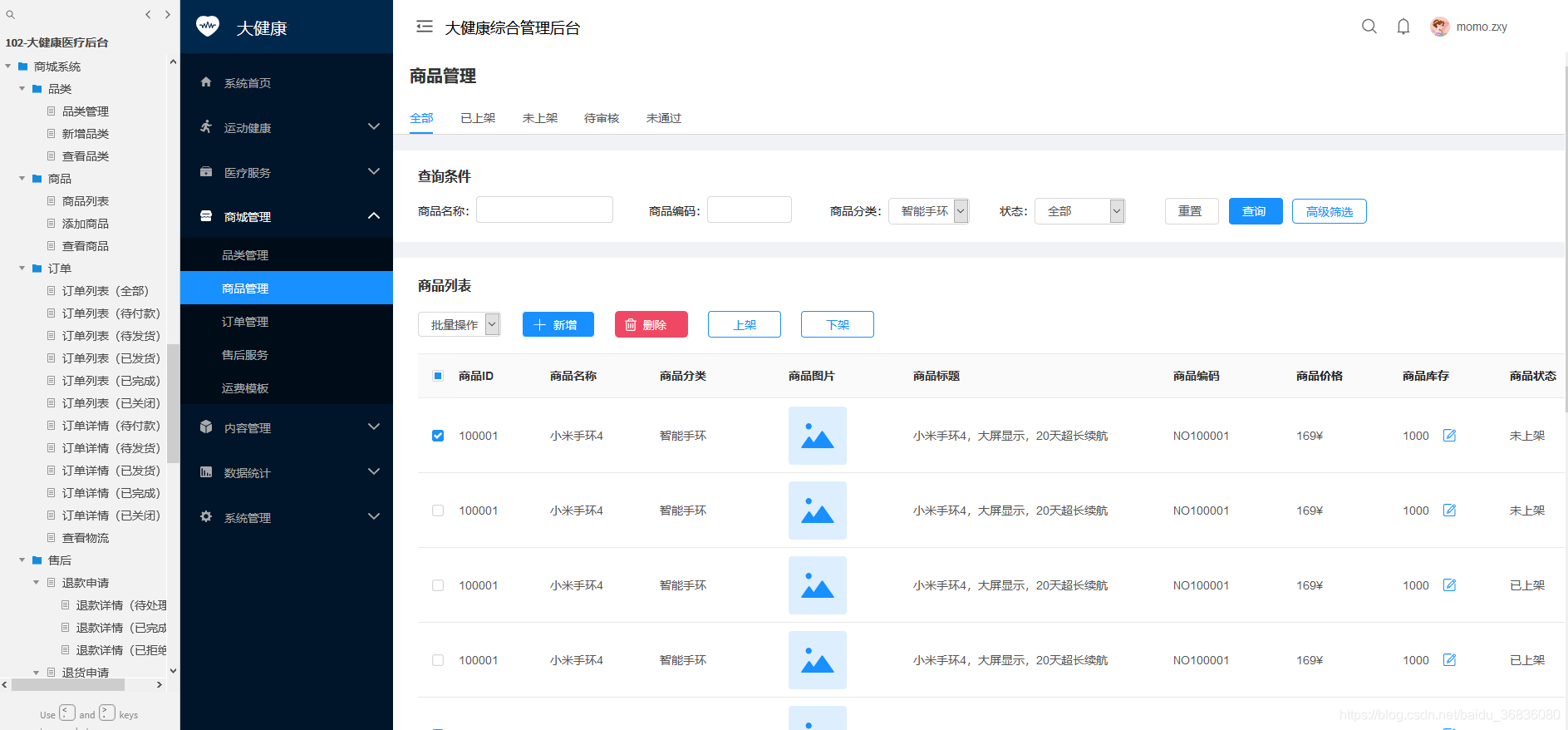Open notifications bell icon
This screenshot has height=730, width=1568.
tap(1403, 27)
